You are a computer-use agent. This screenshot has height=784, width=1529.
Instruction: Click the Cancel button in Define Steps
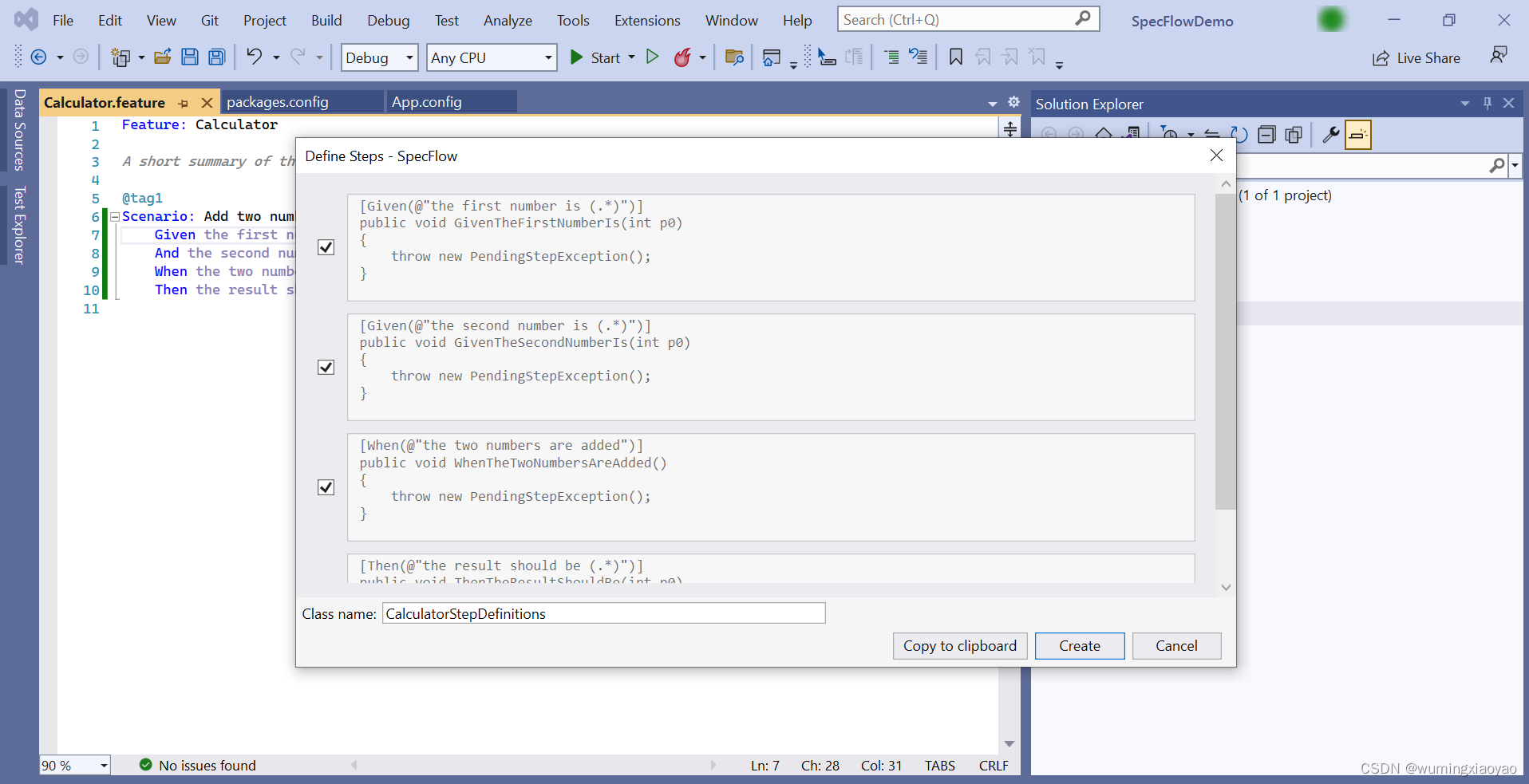point(1176,646)
